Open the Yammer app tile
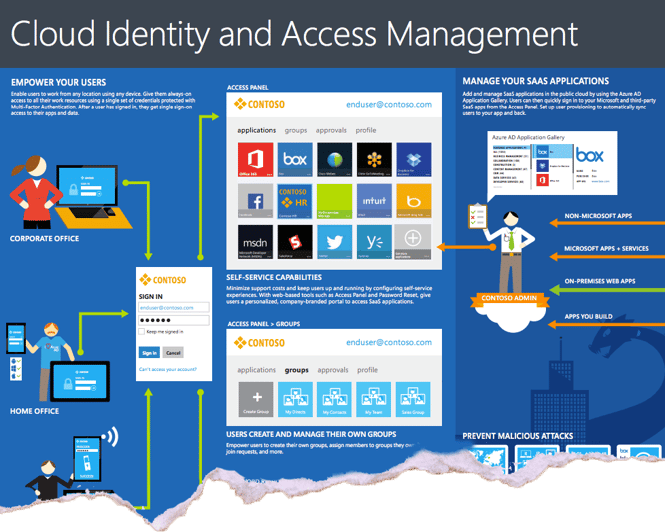The height and width of the screenshot is (532, 665). click(x=372, y=243)
